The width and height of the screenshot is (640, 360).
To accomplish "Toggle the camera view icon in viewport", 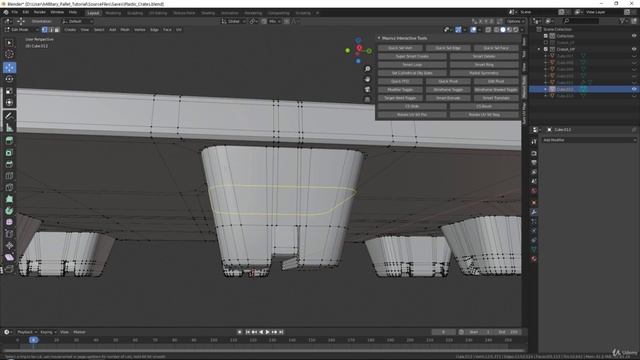I will [x=367, y=89].
